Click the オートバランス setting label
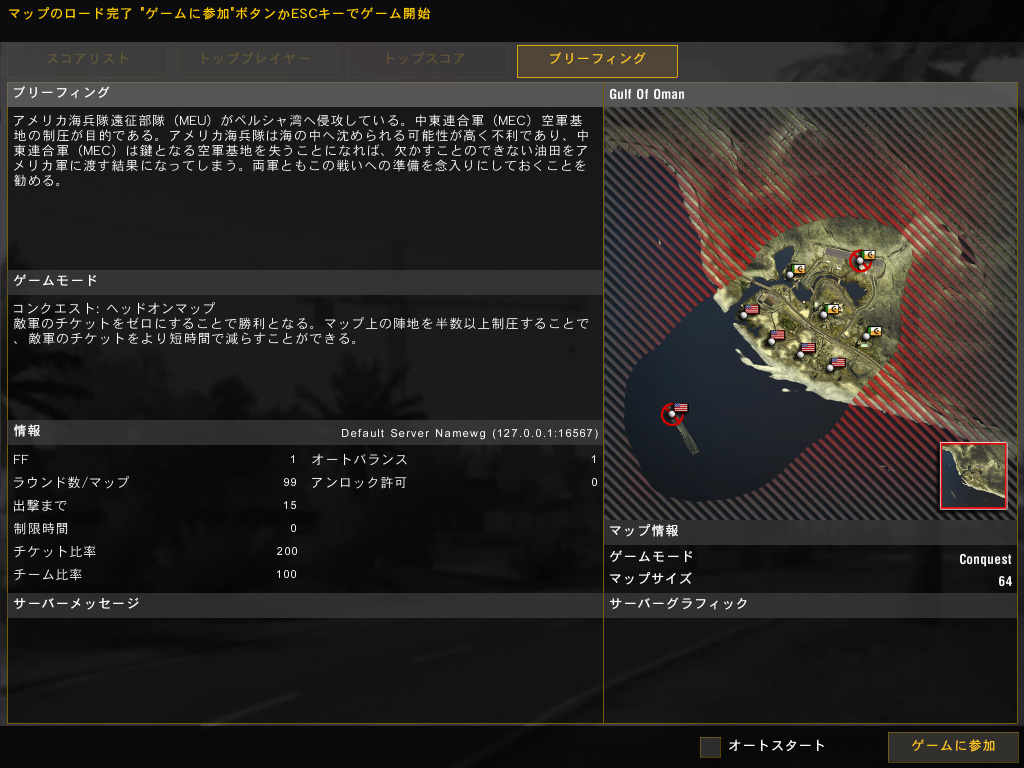Image resolution: width=1024 pixels, height=768 pixels. tap(359, 460)
